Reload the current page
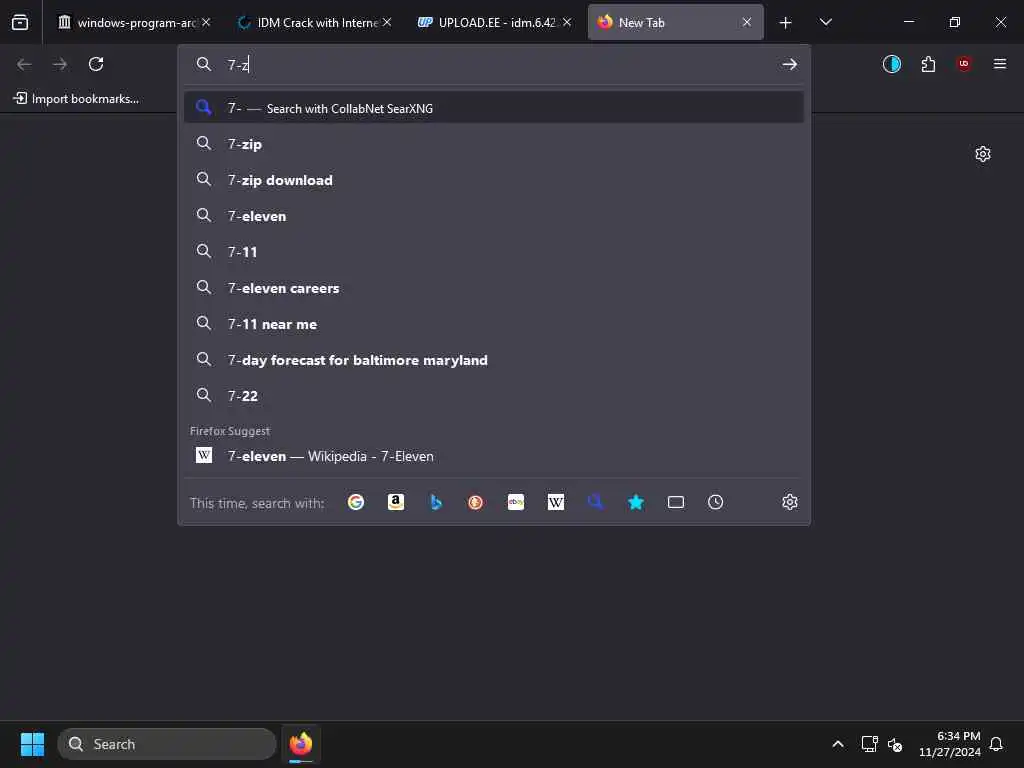The height and width of the screenshot is (768, 1024). click(x=96, y=64)
